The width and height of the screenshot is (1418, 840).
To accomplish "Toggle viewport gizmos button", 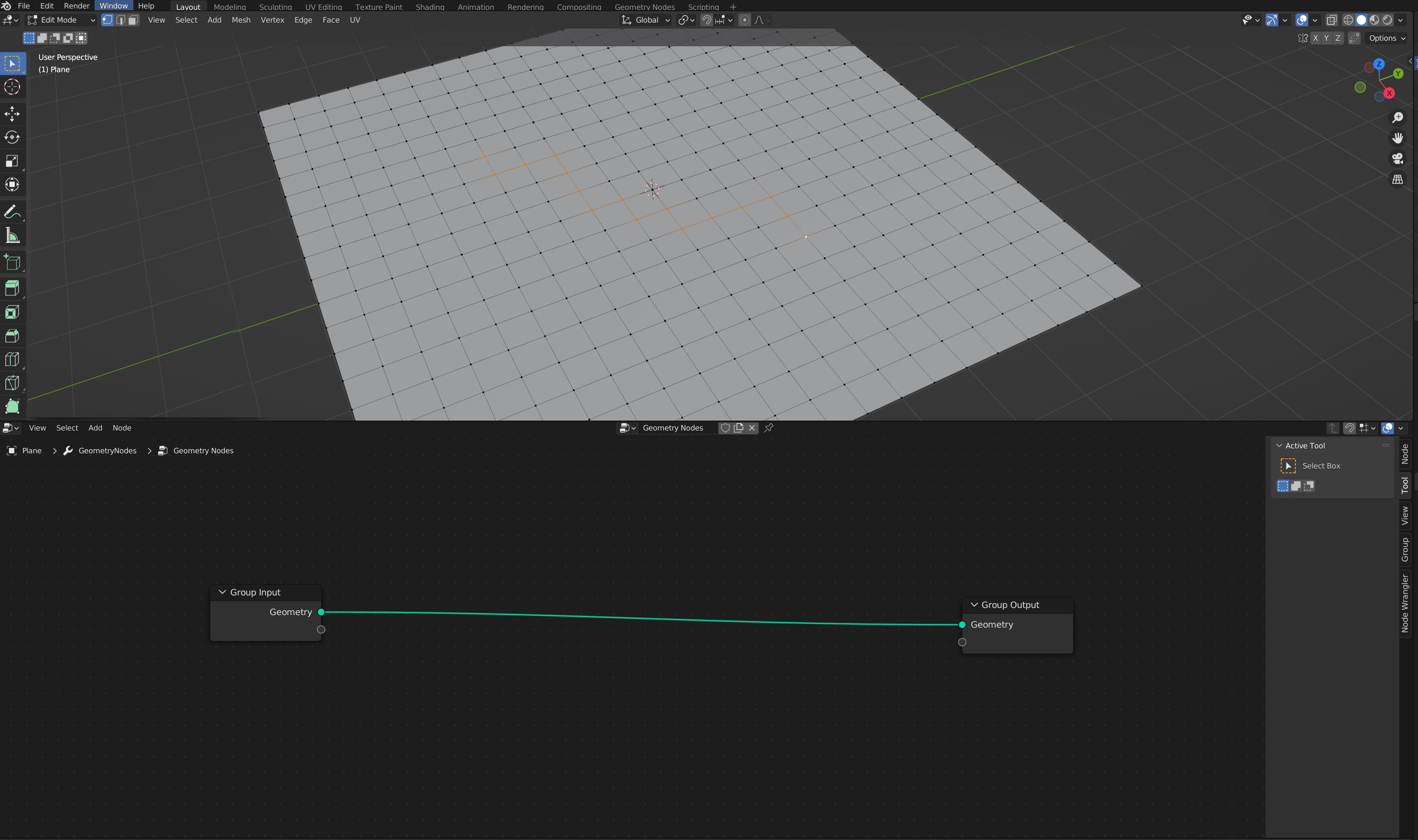I will tap(1272, 20).
